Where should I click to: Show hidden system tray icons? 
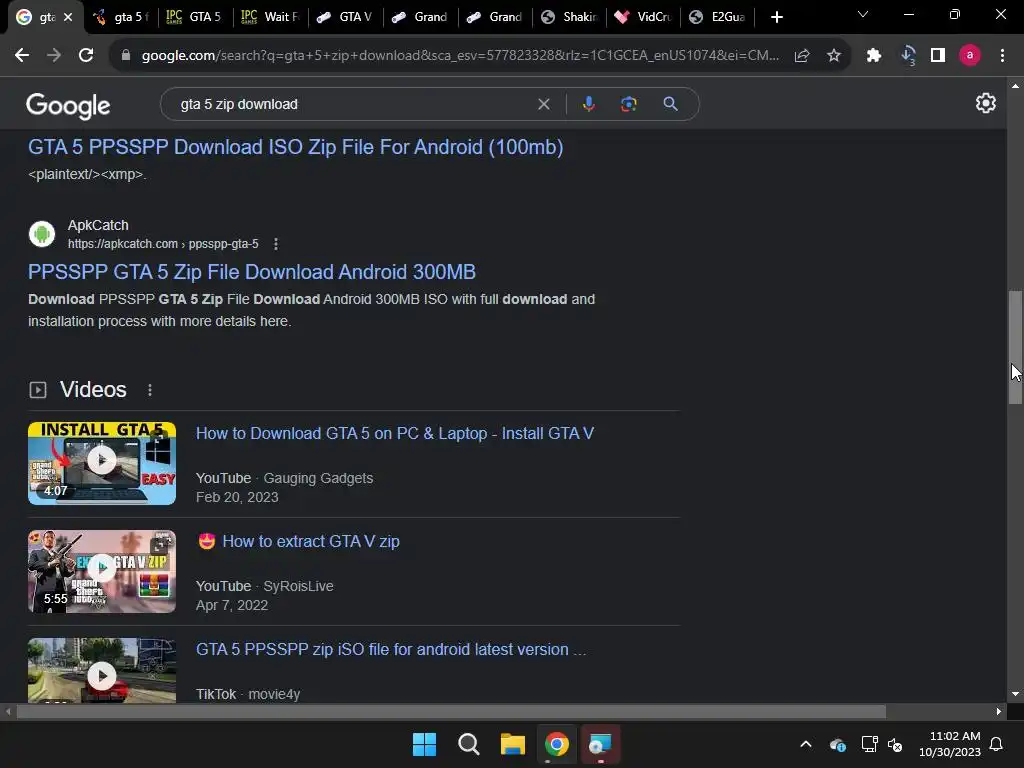pyautogui.click(x=806, y=744)
